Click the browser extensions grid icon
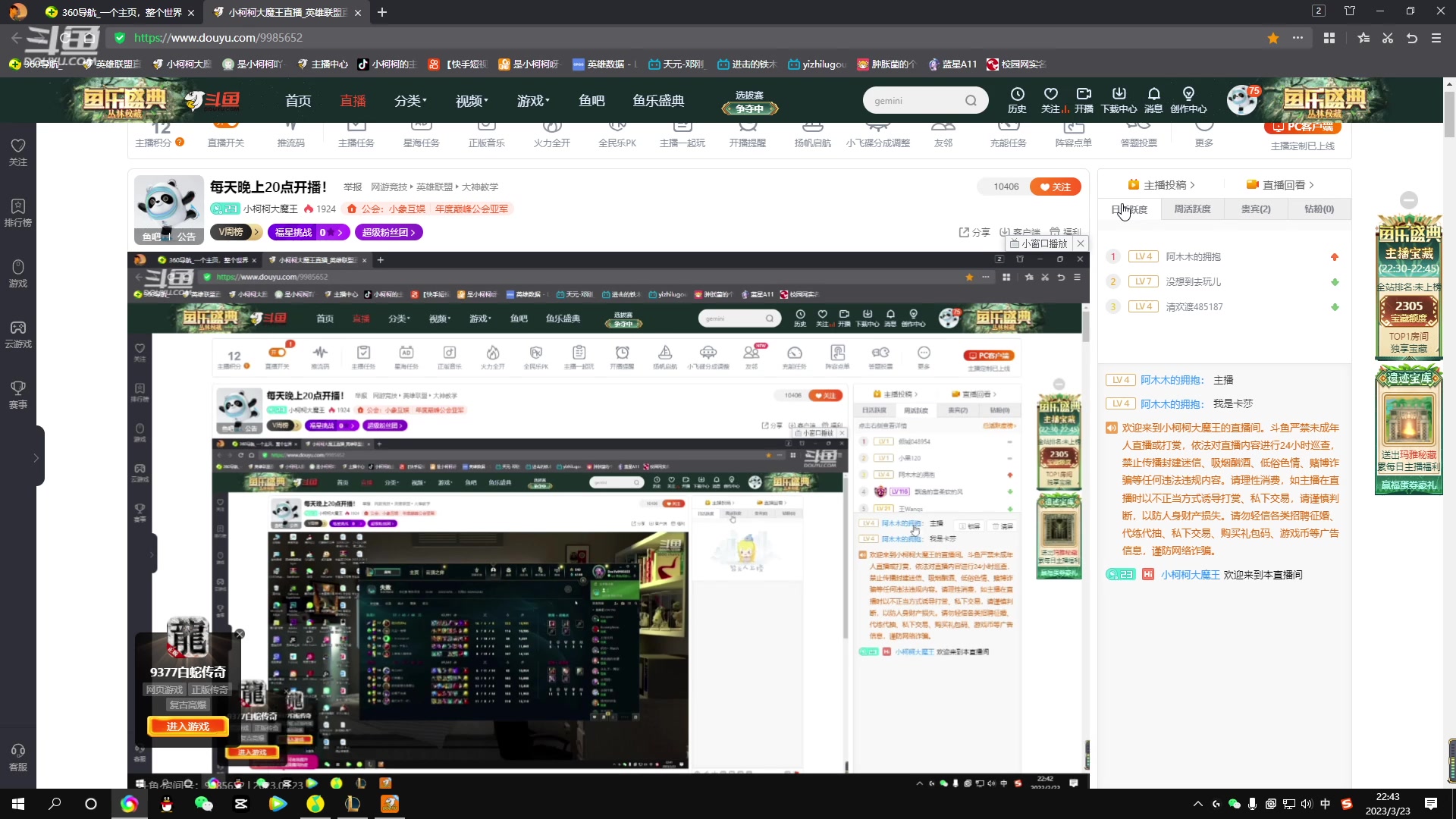 [1329, 38]
